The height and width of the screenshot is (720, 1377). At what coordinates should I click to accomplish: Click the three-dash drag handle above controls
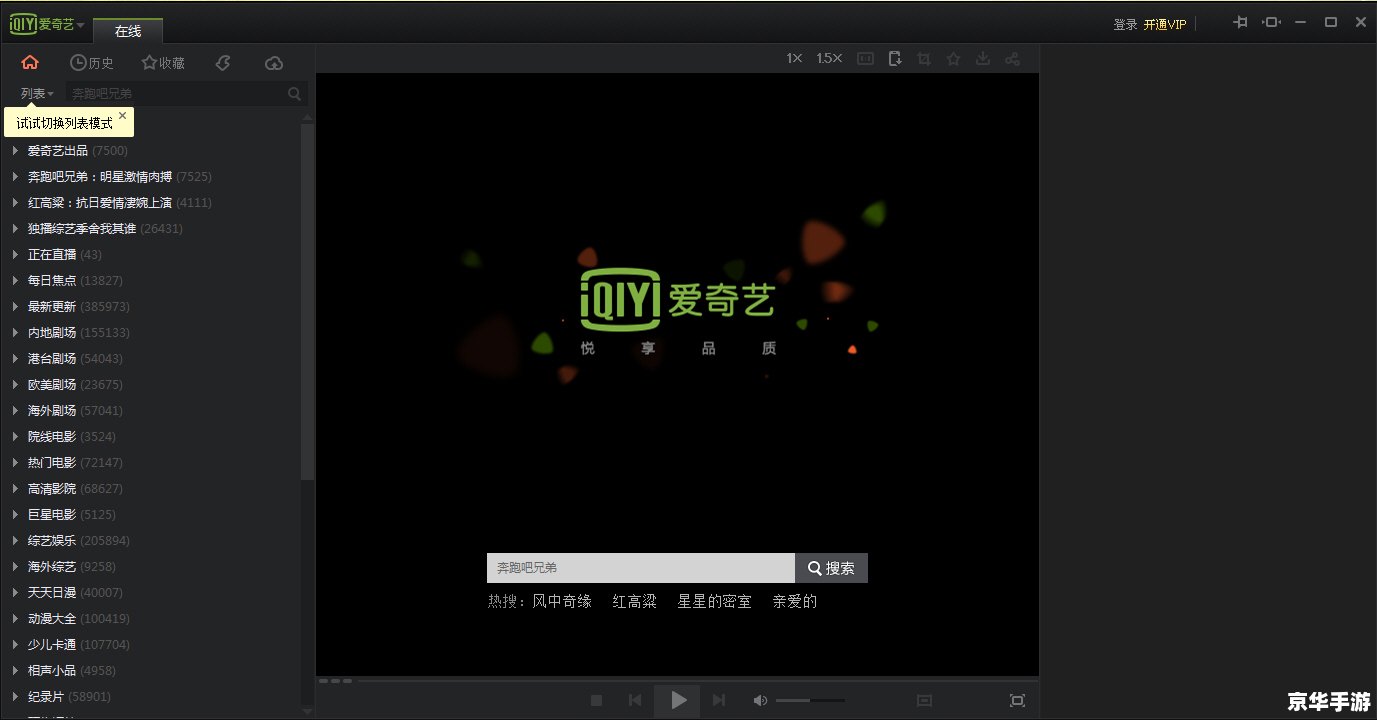click(335, 681)
